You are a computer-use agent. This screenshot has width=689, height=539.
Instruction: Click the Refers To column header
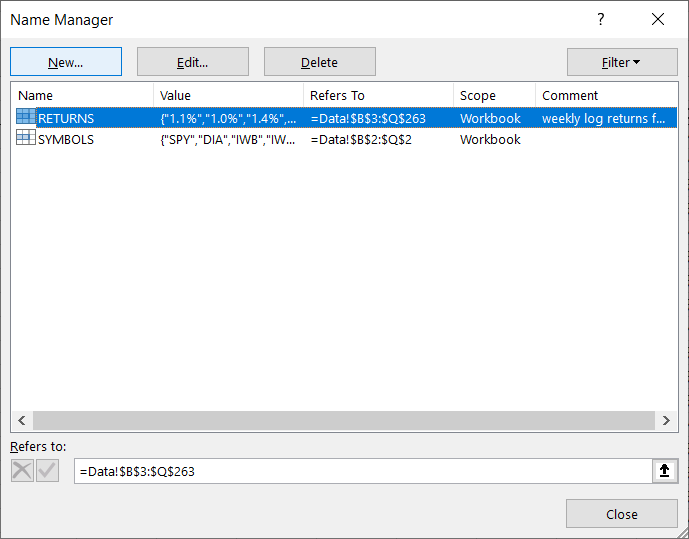(x=377, y=96)
